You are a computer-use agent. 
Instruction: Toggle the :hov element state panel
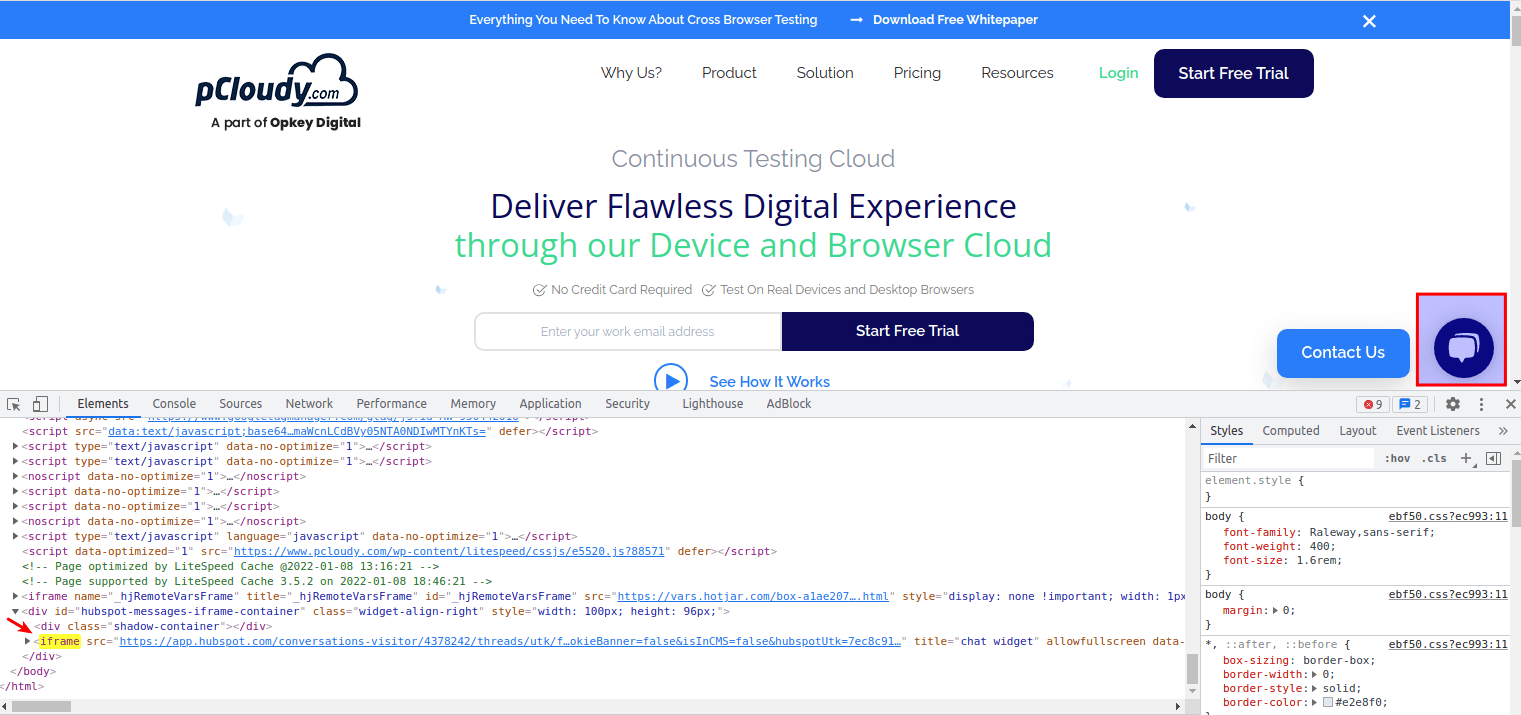coord(1397,458)
